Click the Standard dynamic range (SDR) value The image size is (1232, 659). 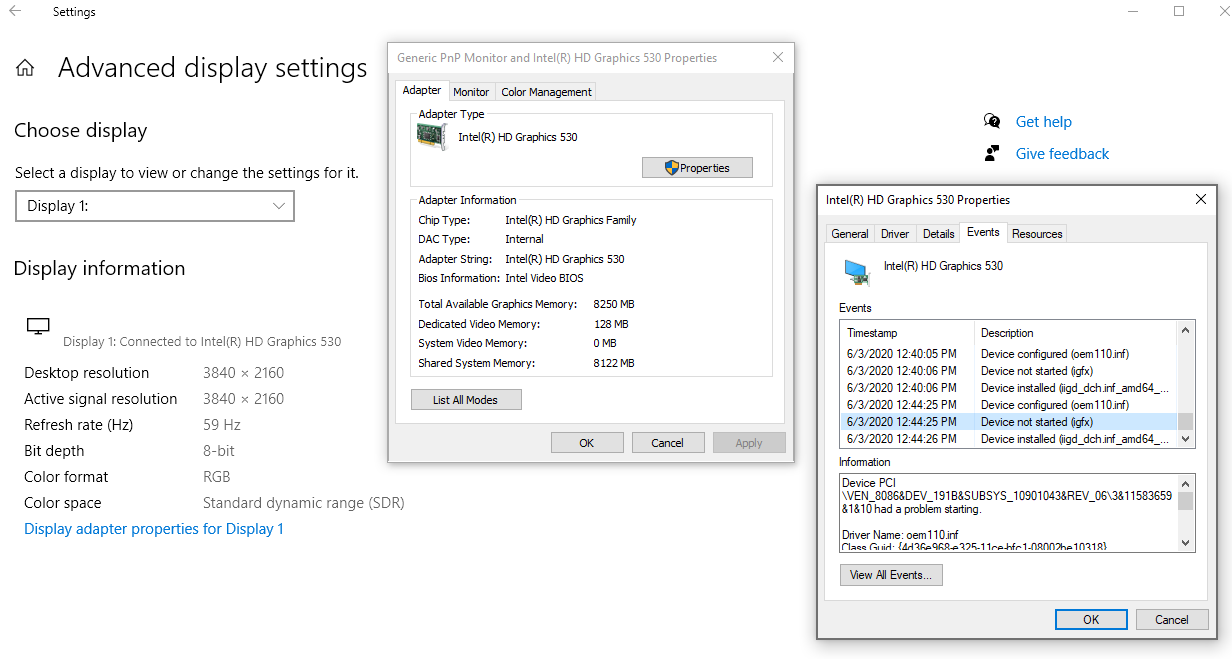304,503
